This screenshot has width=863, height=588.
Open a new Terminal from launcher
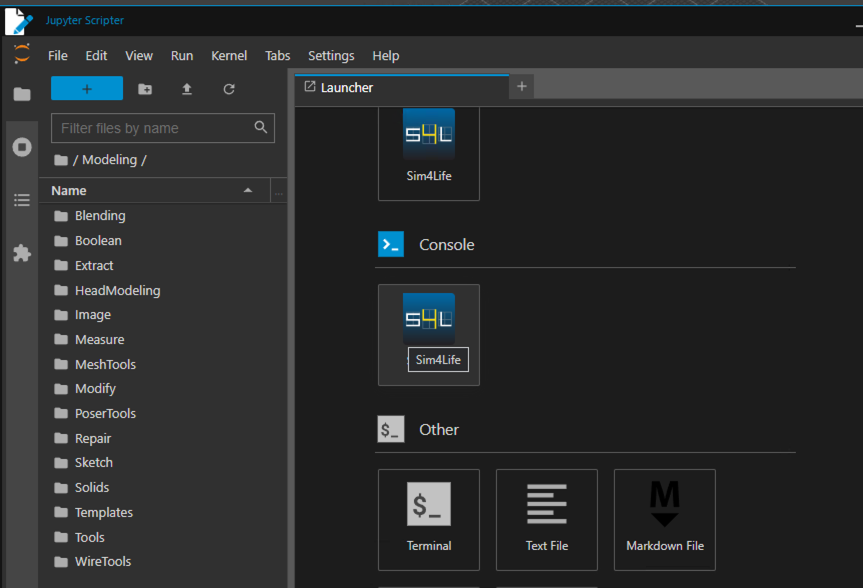click(429, 520)
